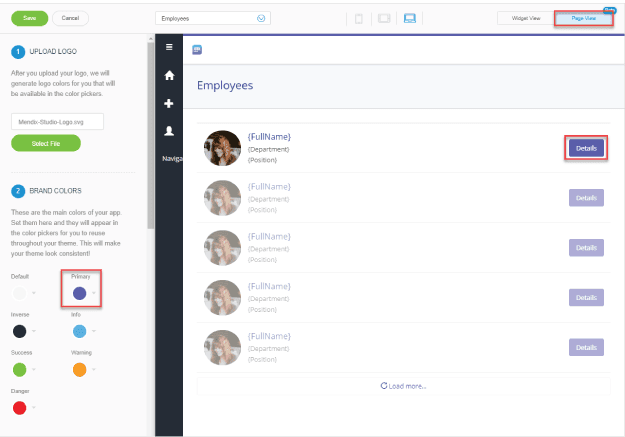Click the app logo icon in the preview header
625x437 pixels.
[197, 49]
